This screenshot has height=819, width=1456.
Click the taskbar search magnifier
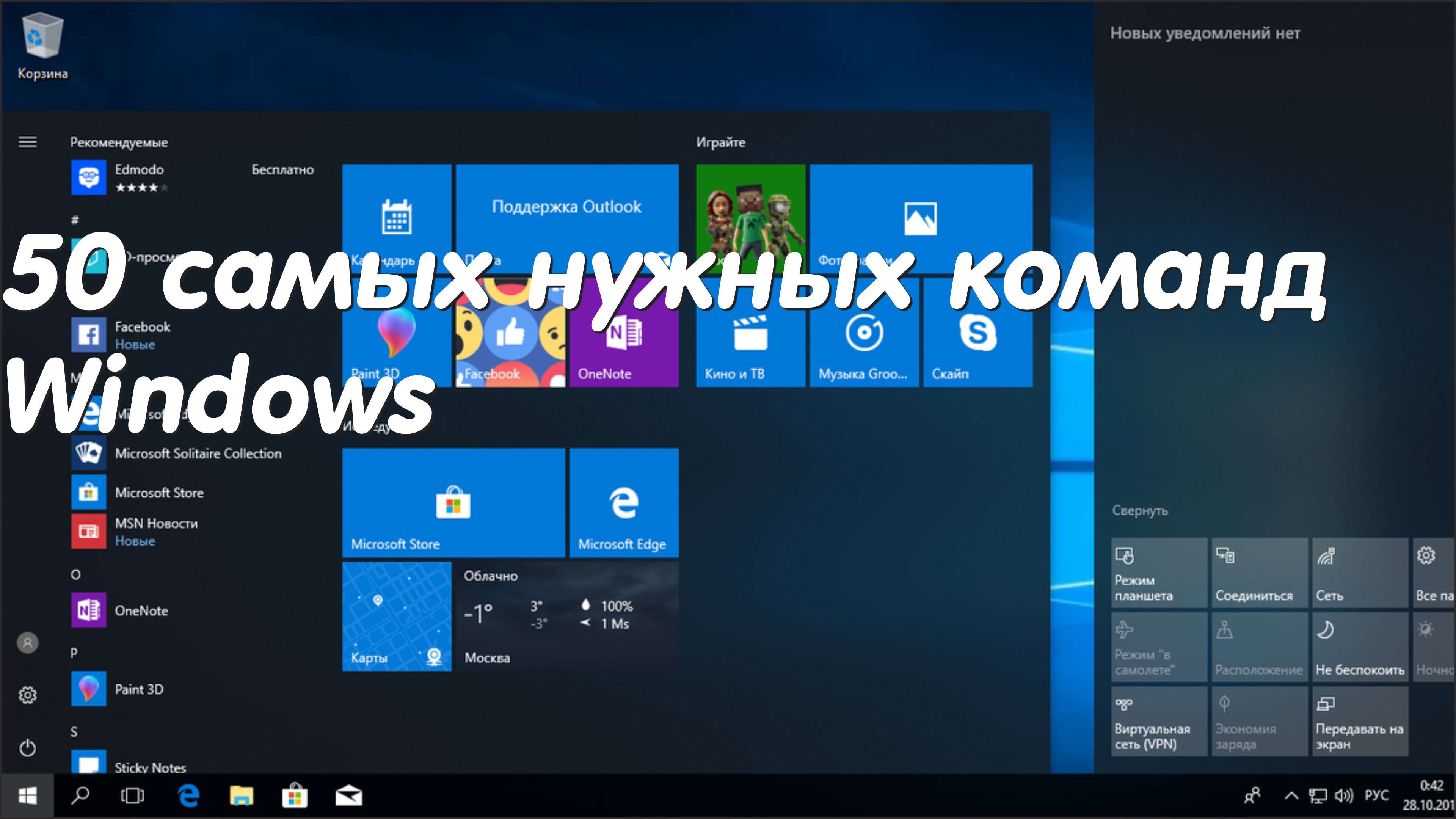coord(80,796)
